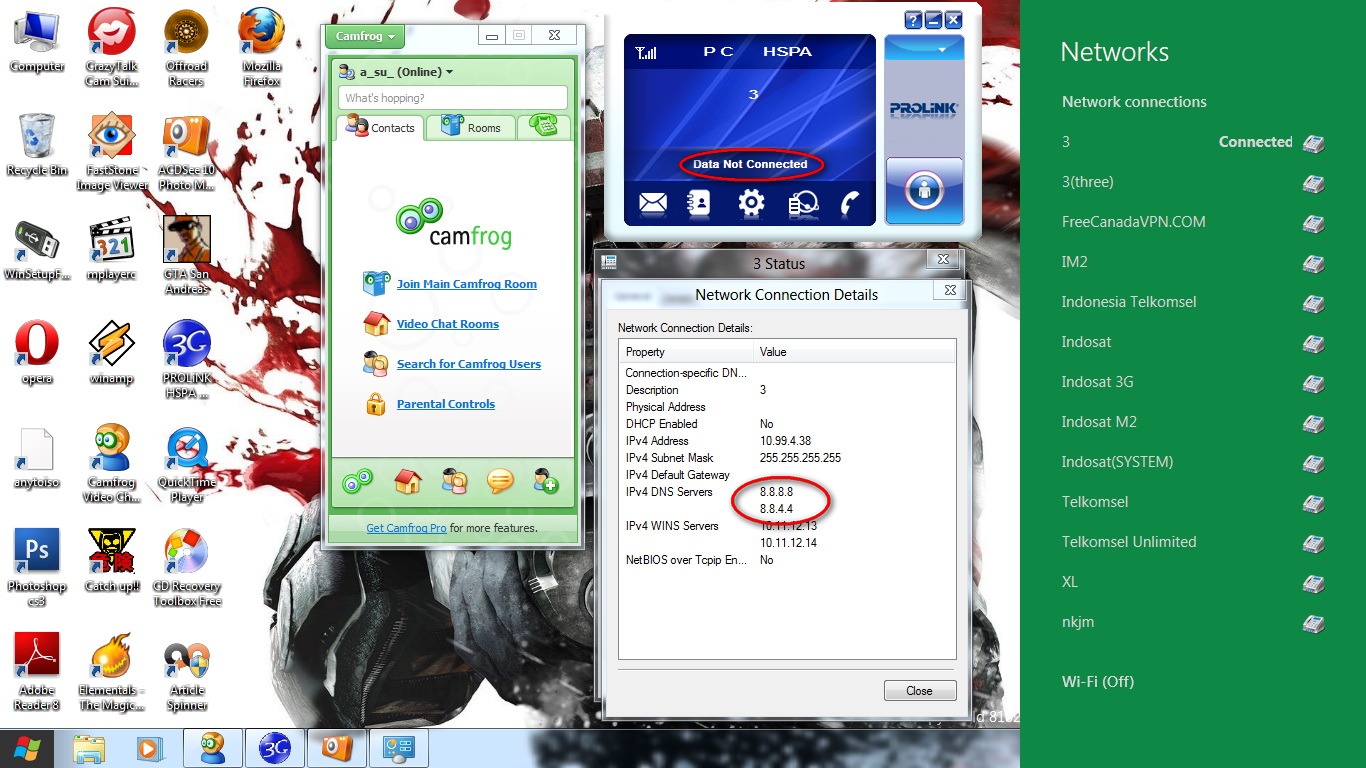Click the phone call icon in Prolink dialer
The image size is (1366, 768).
(x=851, y=203)
